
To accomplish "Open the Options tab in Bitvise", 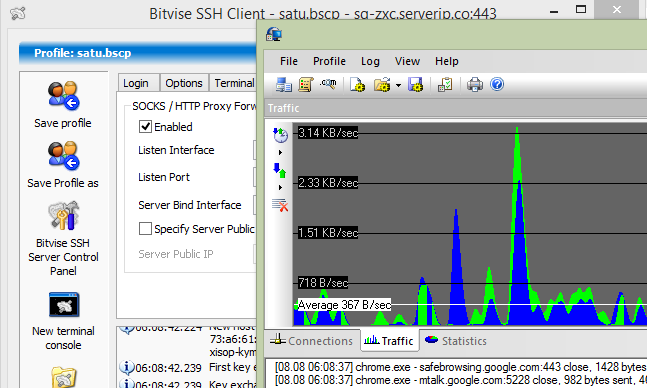I will coord(184,83).
